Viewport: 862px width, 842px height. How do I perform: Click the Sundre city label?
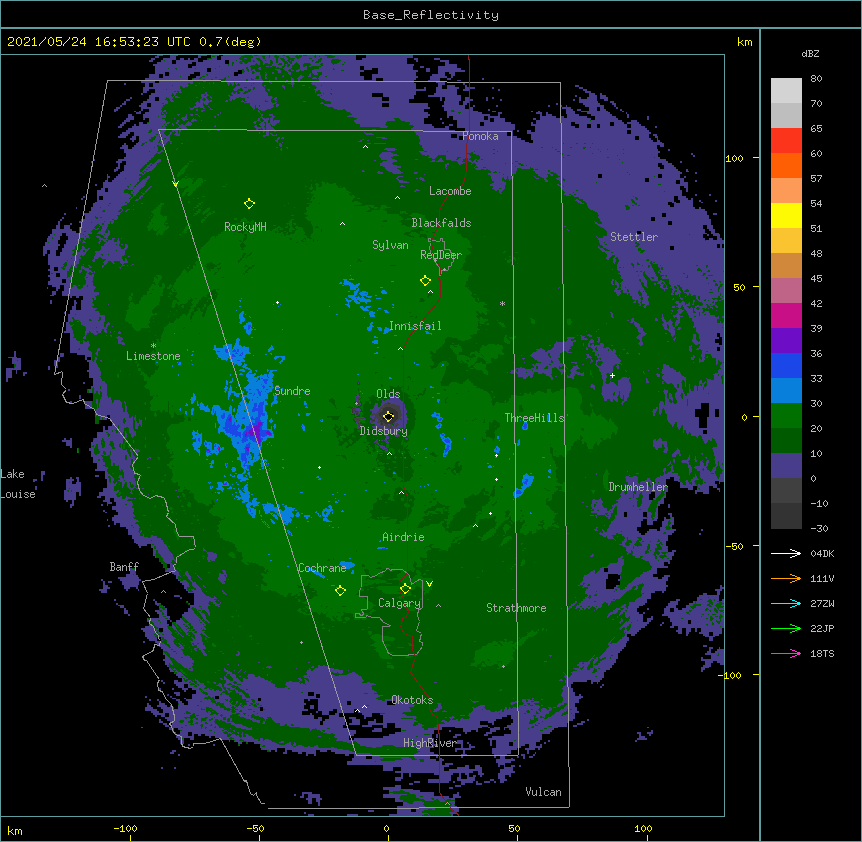point(292,391)
